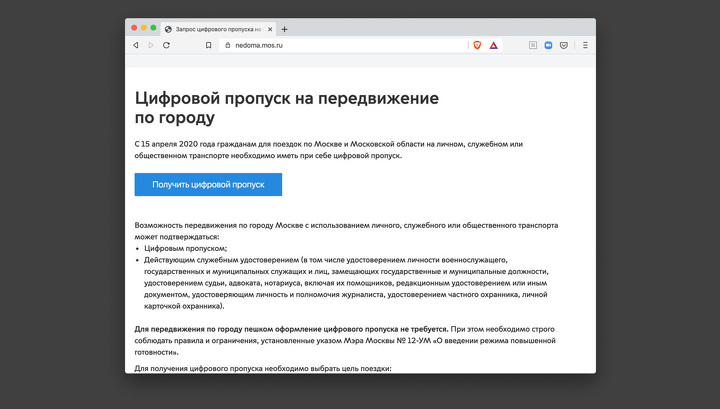Click the reader extension icon in the toolbar
Image resolution: width=720 pixels, height=409 pixels.
[x=533, y=45]
